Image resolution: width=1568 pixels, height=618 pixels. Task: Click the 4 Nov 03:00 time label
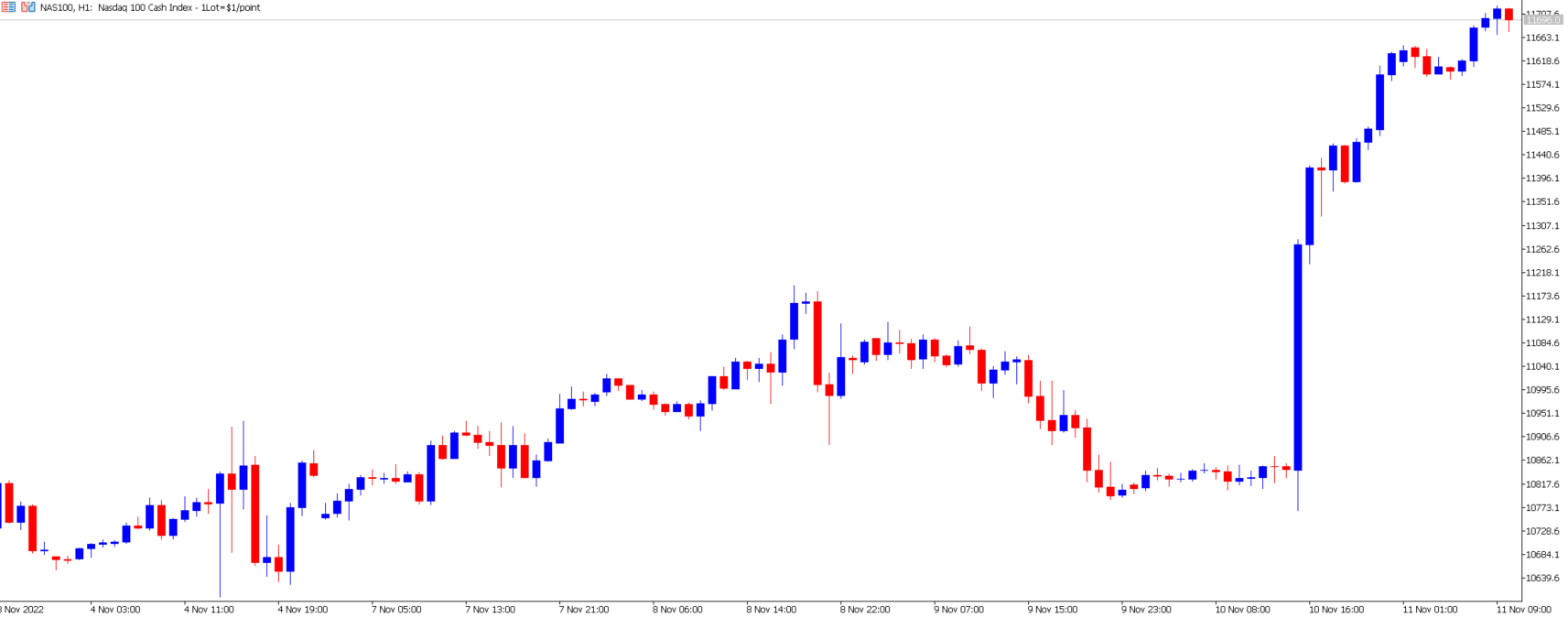[x=115, y=610]
